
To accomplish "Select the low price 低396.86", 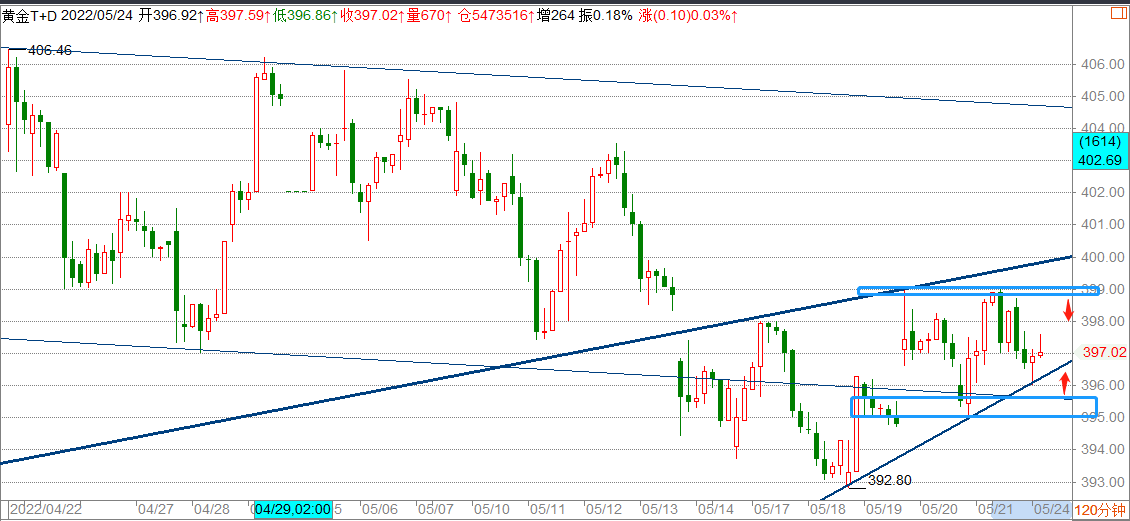I will coord(305,15).
